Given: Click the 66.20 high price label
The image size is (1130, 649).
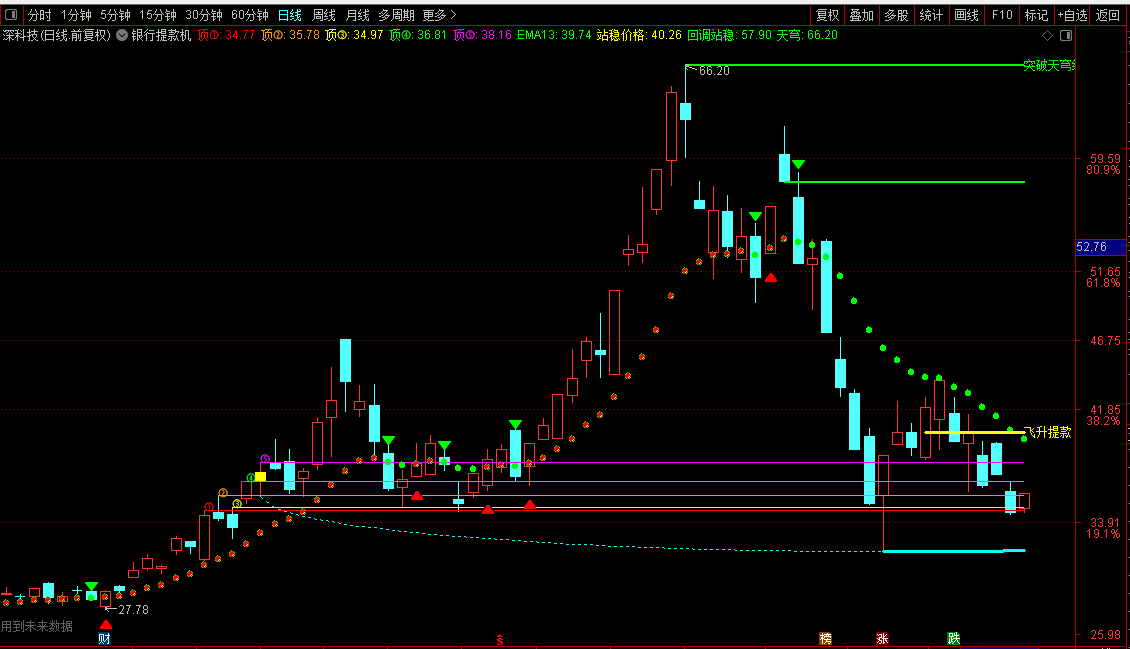Looking at the screenshot, I should (714, 71).
